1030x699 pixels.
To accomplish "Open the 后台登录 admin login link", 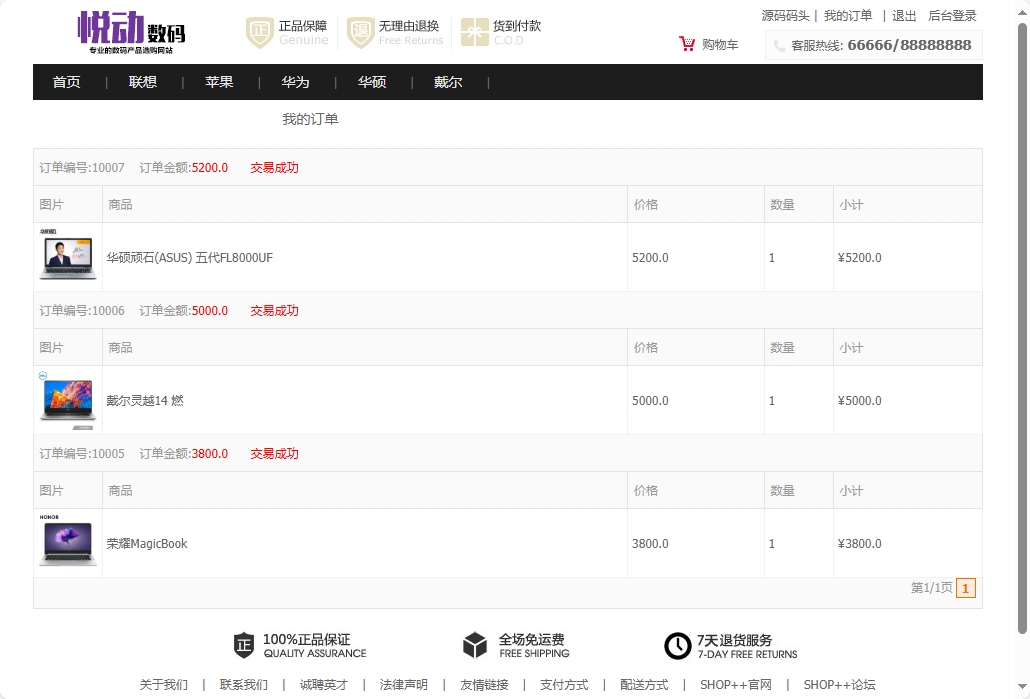I will tap(952, 16).
